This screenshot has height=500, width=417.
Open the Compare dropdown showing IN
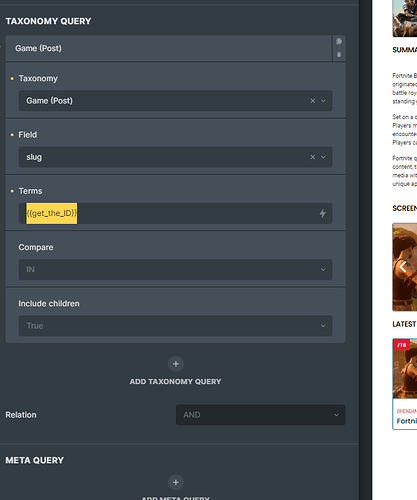coord(175,270)
